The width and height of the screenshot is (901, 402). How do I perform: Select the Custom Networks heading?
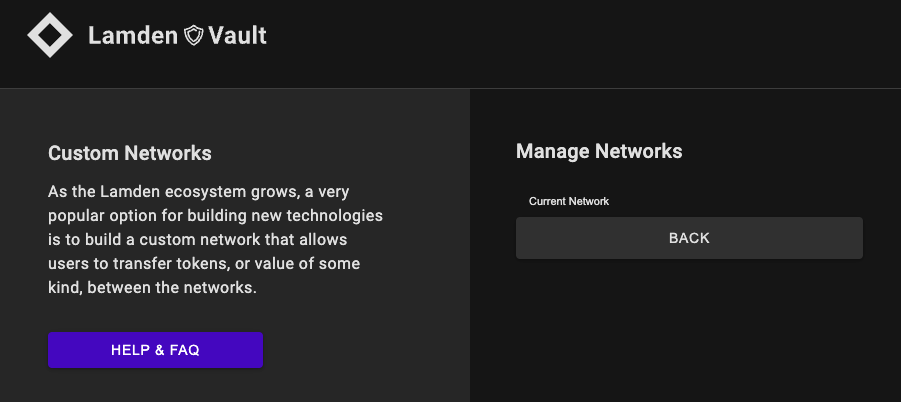130,153
